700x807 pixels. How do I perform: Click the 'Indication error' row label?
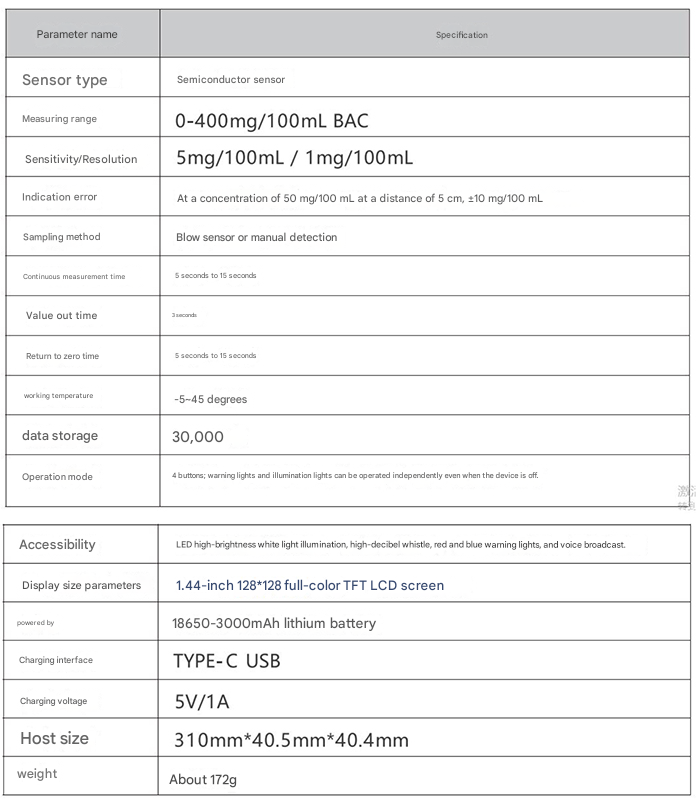pyautogui.click(x=60, y=197)
